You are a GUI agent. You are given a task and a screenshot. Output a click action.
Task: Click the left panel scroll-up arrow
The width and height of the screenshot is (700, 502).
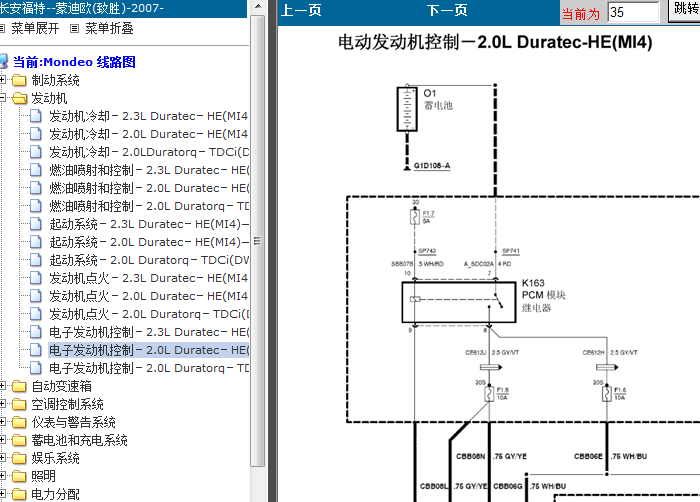pos(258,7)
